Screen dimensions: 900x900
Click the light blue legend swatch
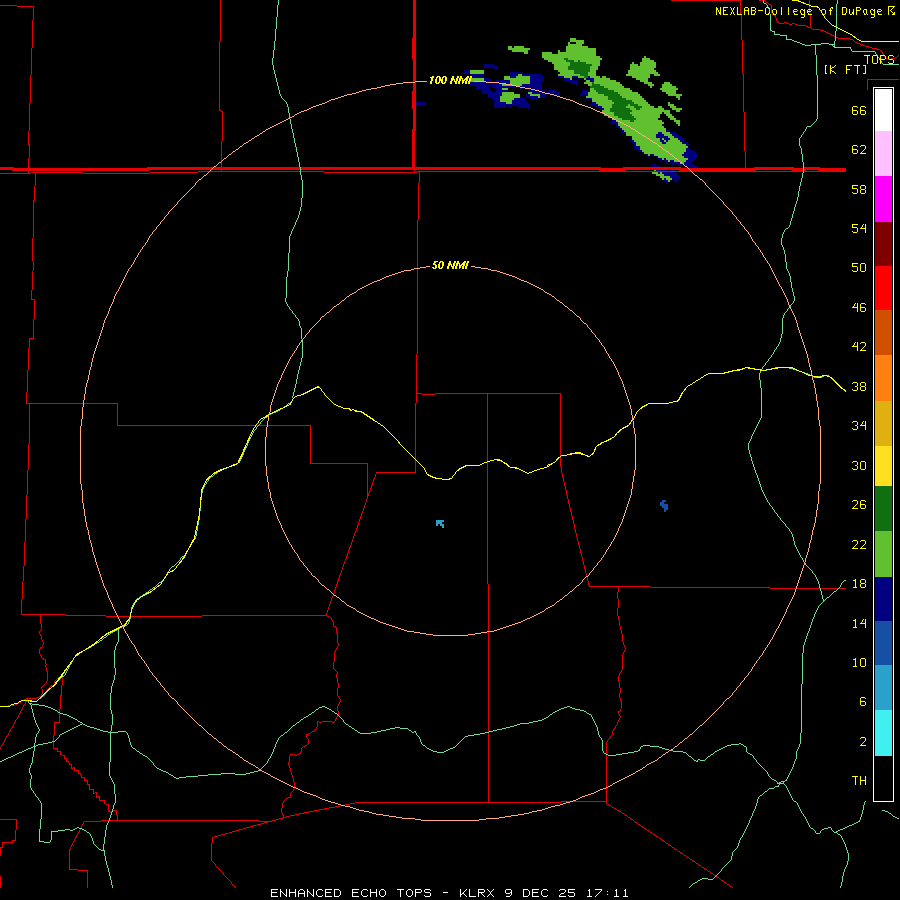click(x=883, y=687)
